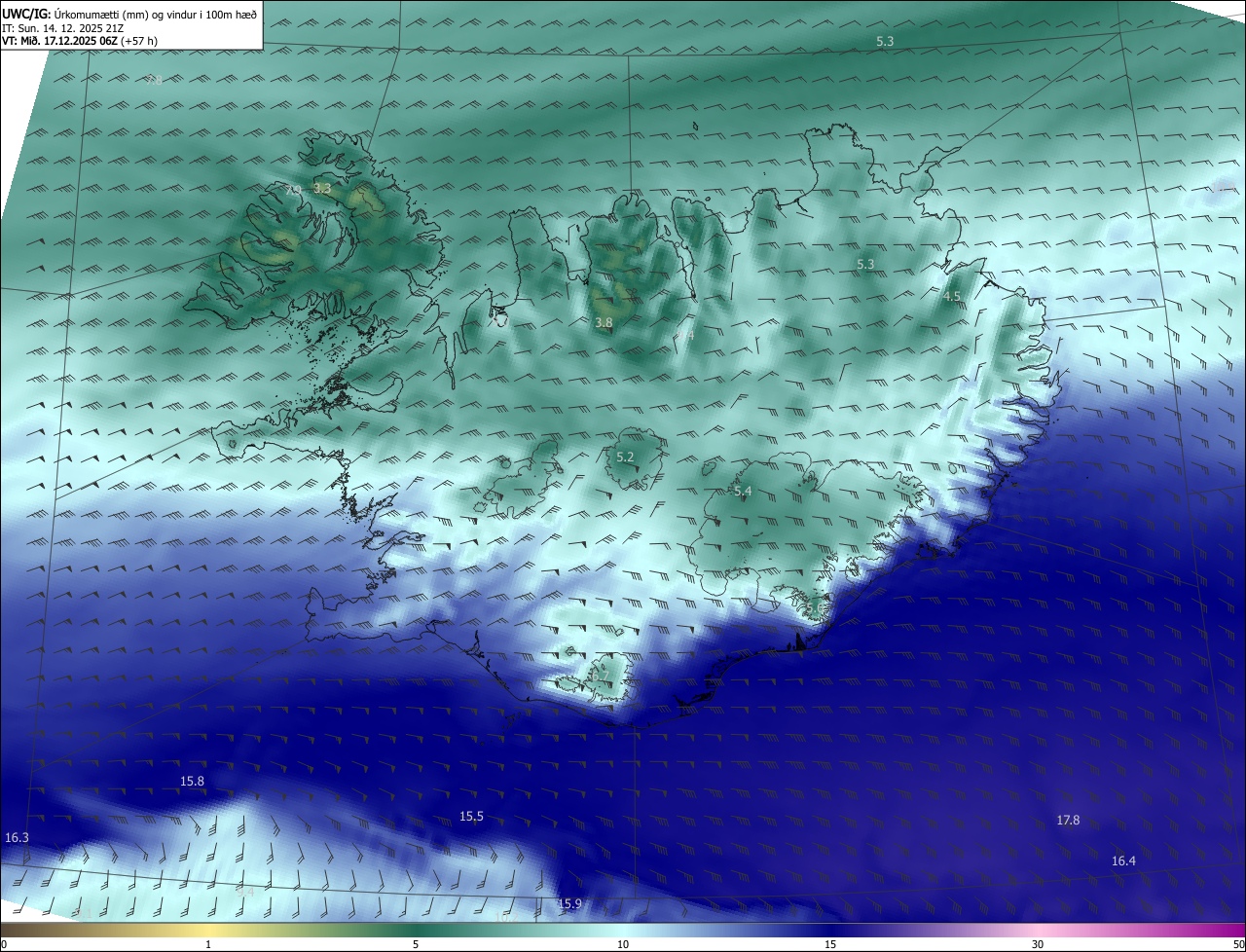Click the colorbar tick label 15

[x=830, y=944]
